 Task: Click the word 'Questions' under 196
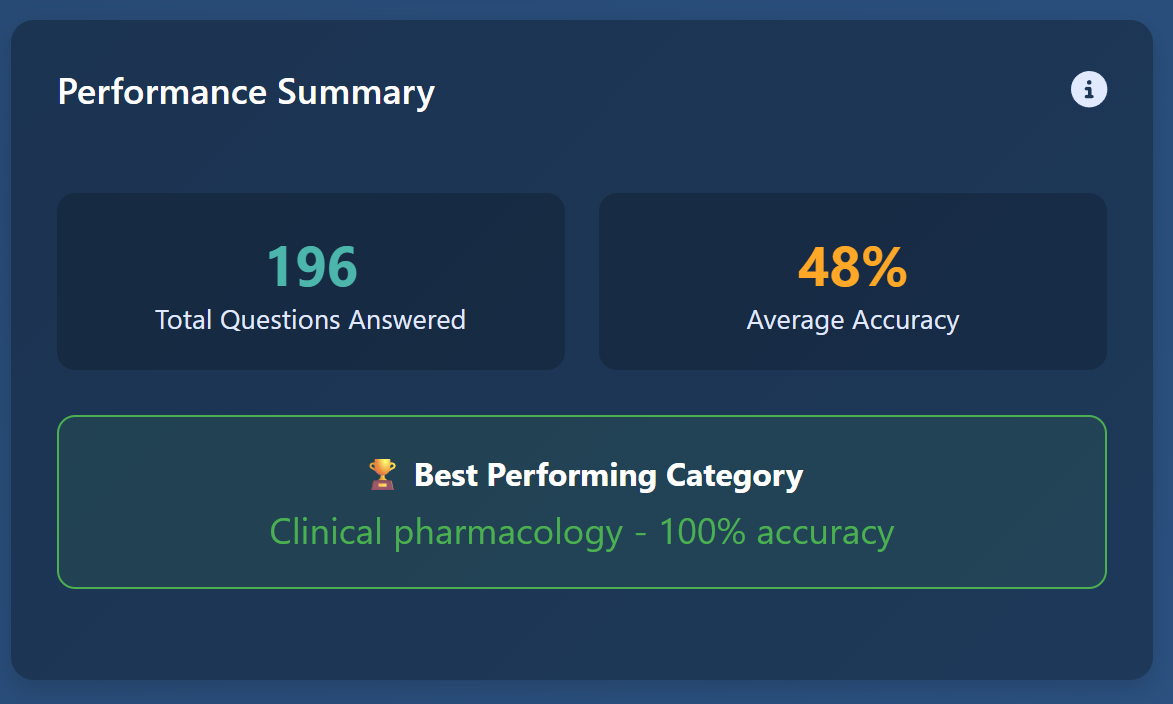click(281, 320)
